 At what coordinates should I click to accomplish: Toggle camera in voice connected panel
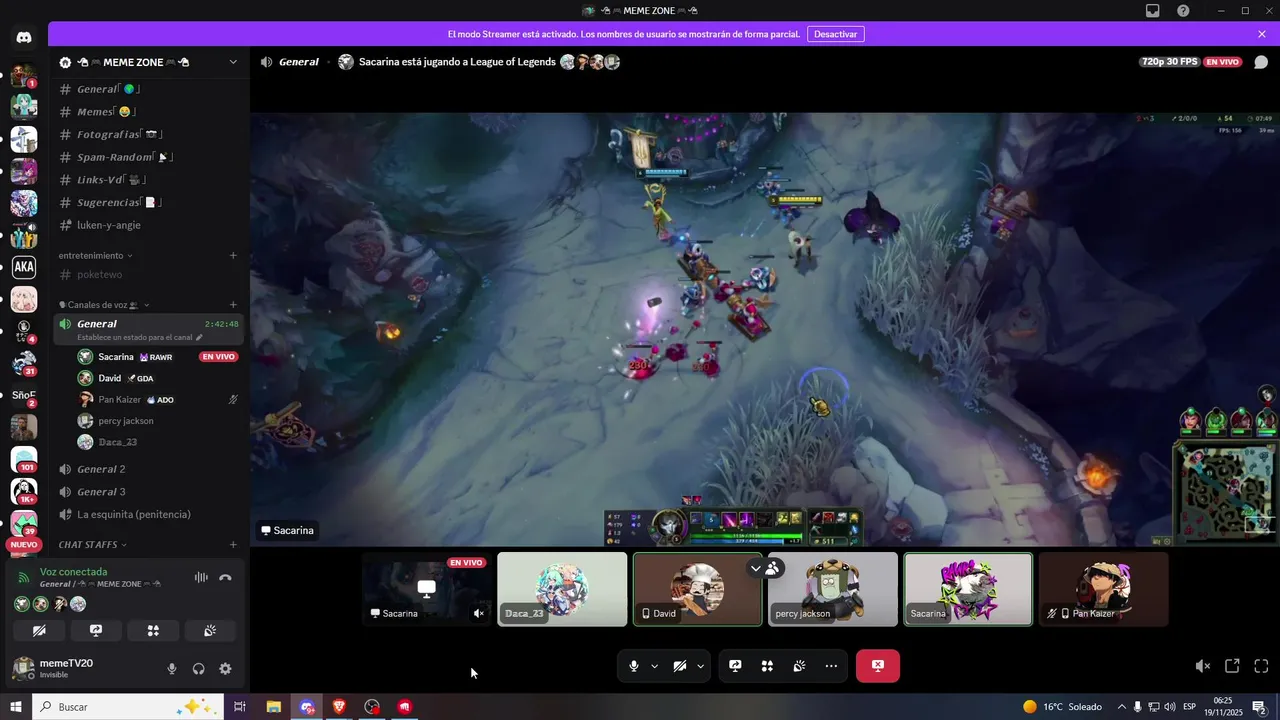pos(39,631)
